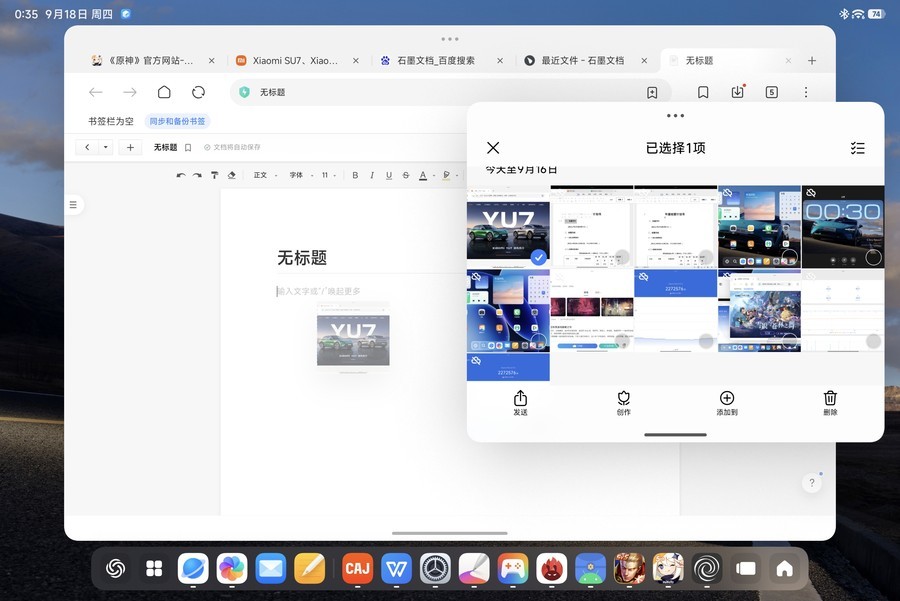Click the format painter icon in toolbar
Viewport: 900px width, 601px height.
tap(214, 175)
